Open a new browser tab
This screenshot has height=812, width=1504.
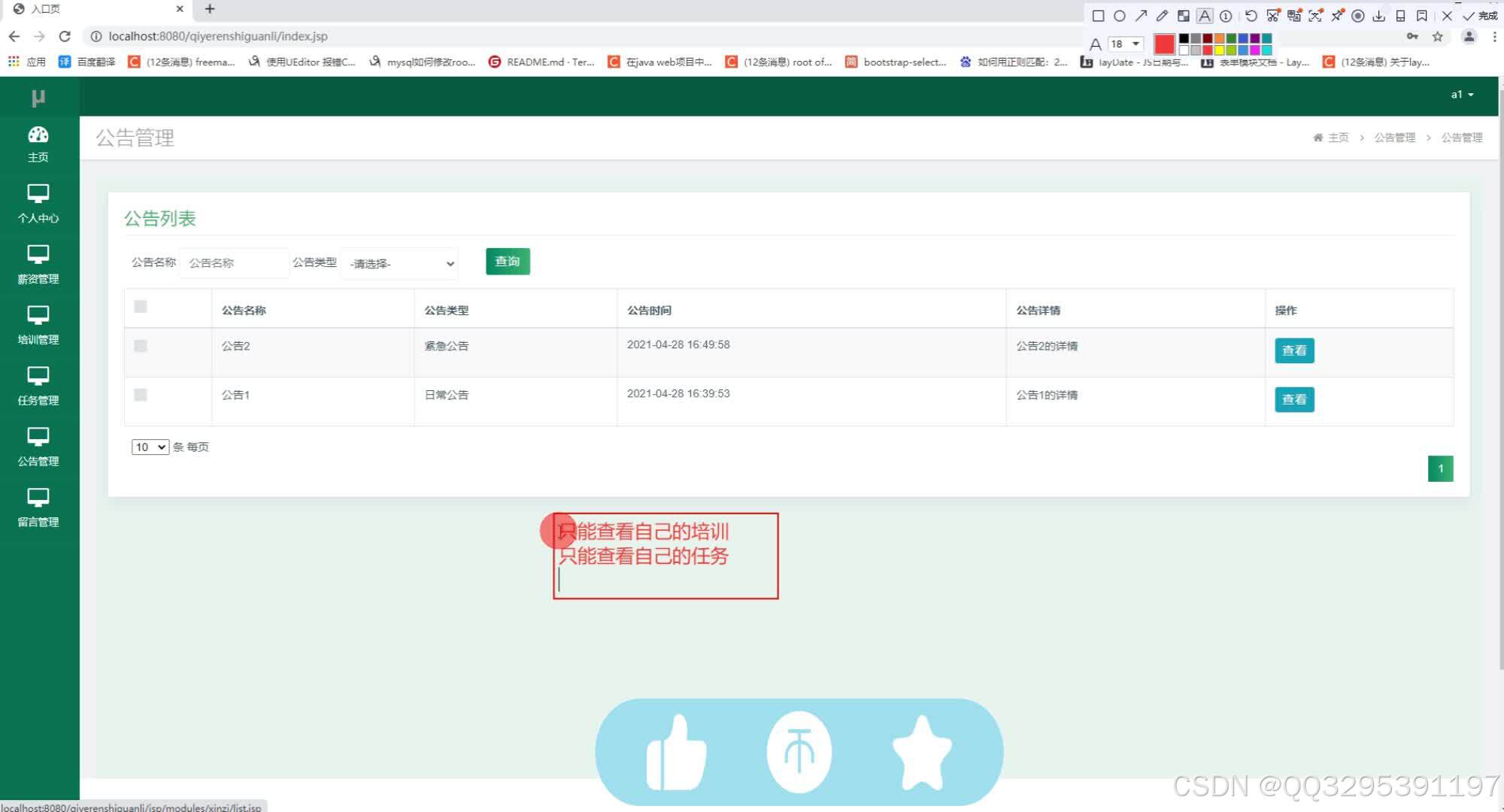click(x=210, y=9)
